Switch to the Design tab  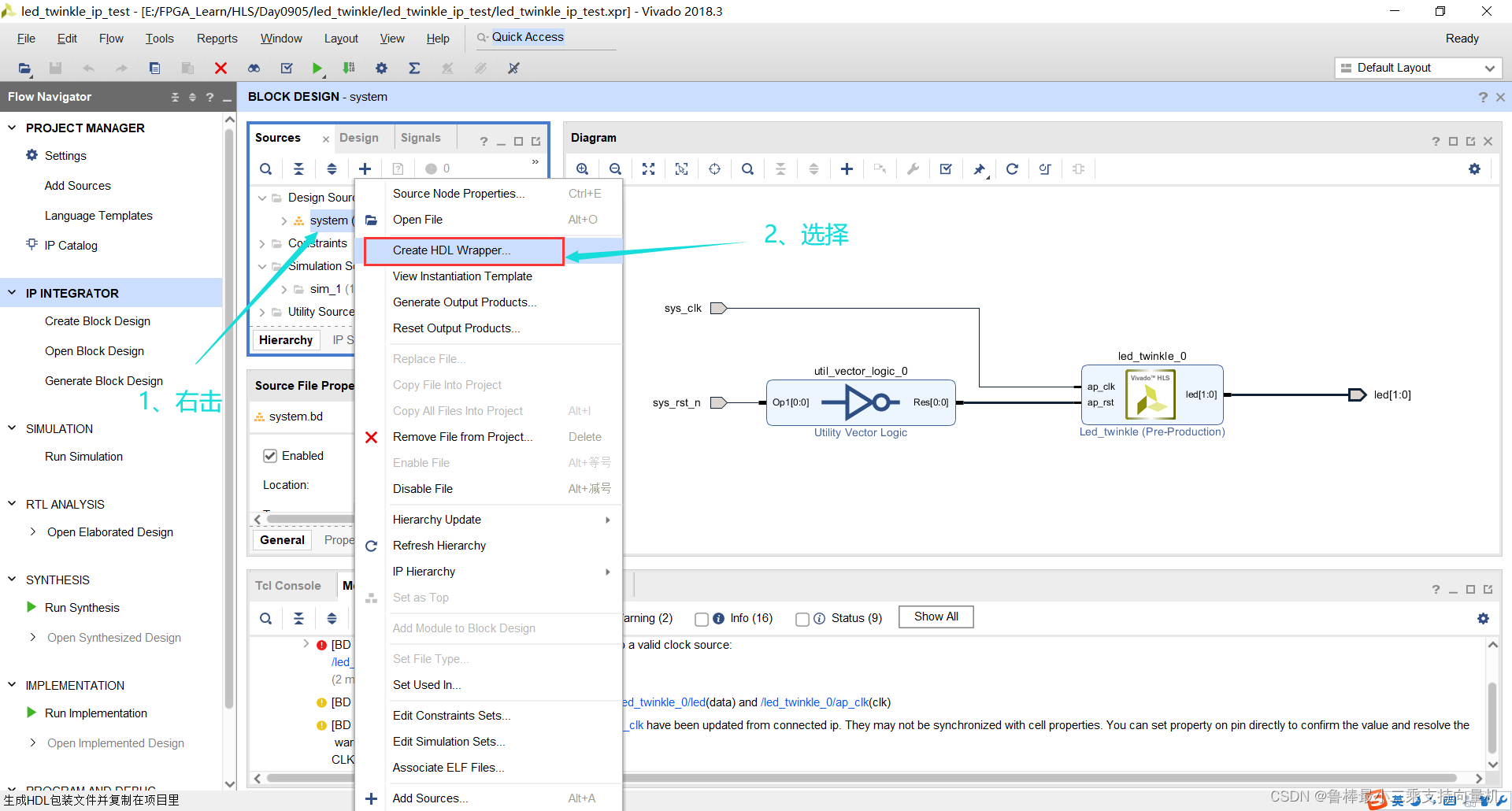pos(359,138)
